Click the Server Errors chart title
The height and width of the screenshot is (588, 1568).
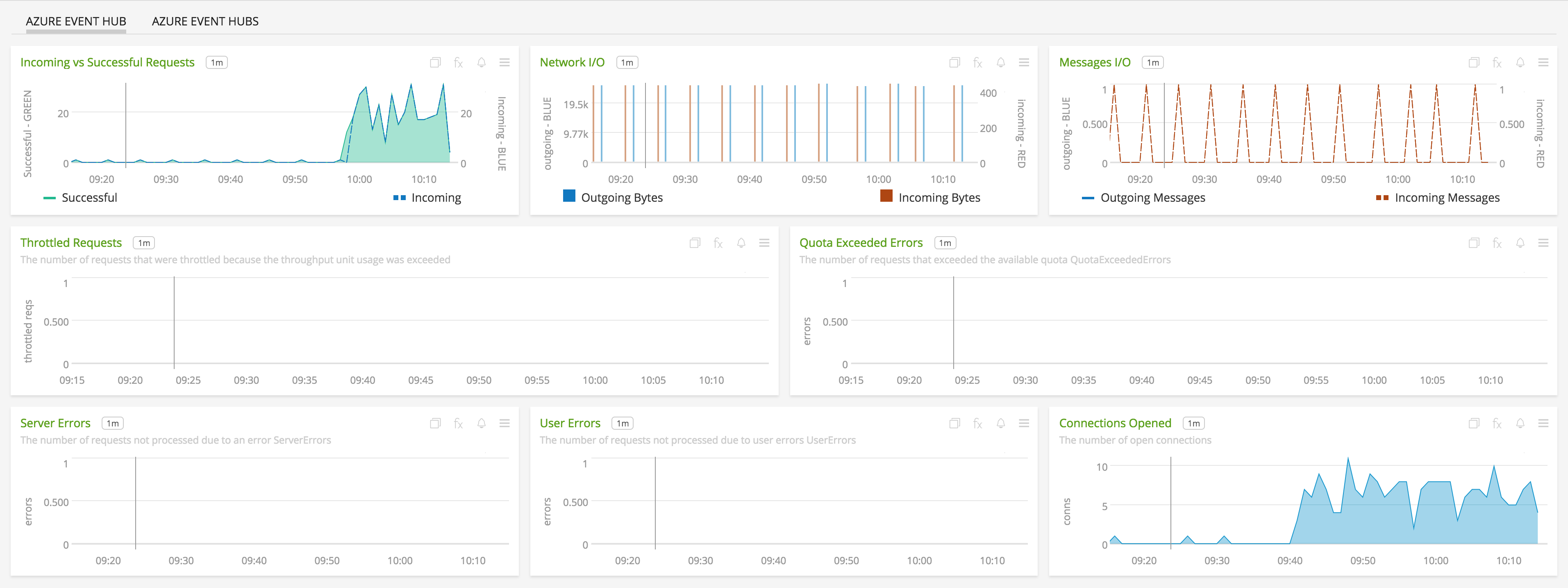click(x=55, y=423)
